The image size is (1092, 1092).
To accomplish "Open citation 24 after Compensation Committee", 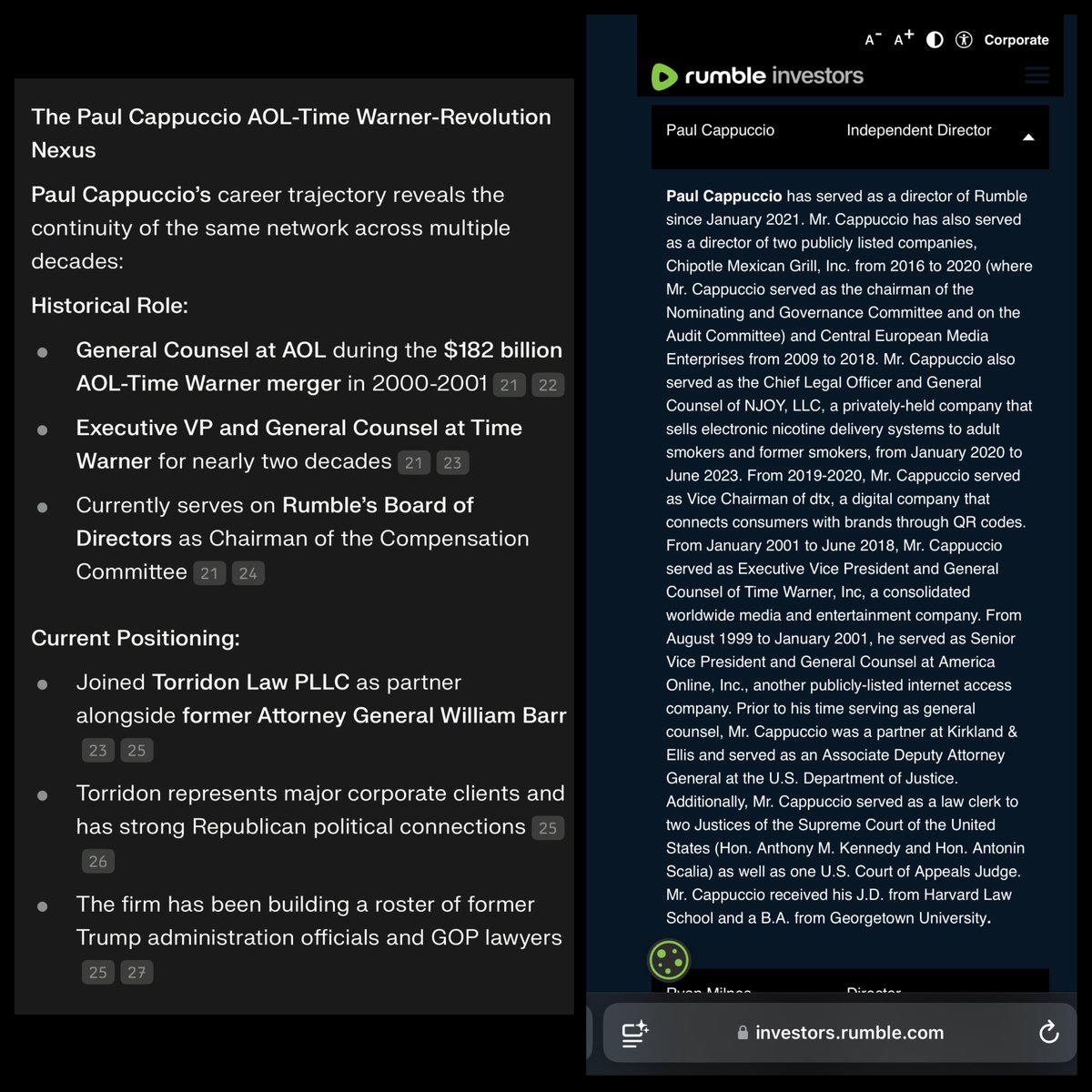I will 248,573.
